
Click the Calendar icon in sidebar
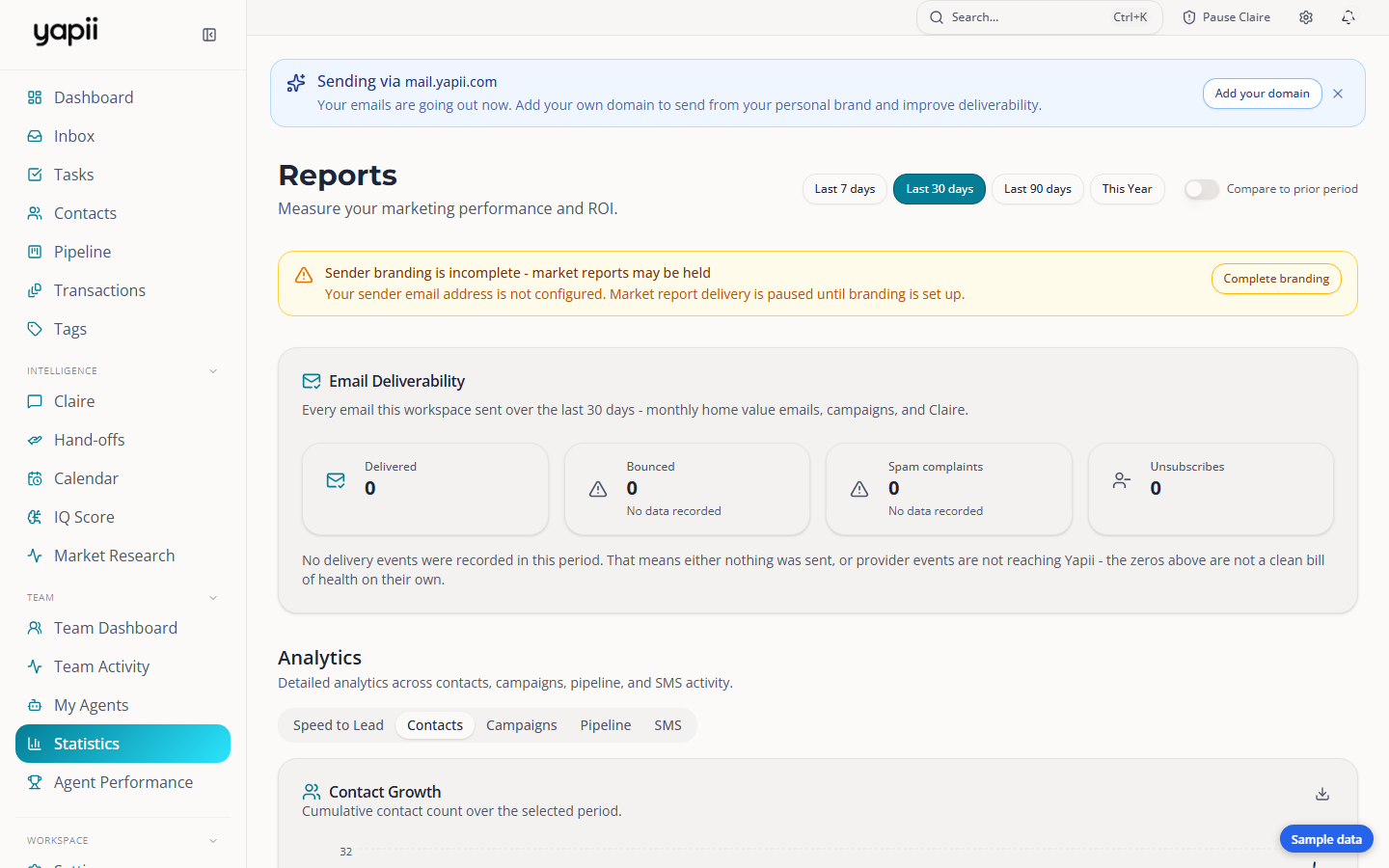(x=35, y=478)
